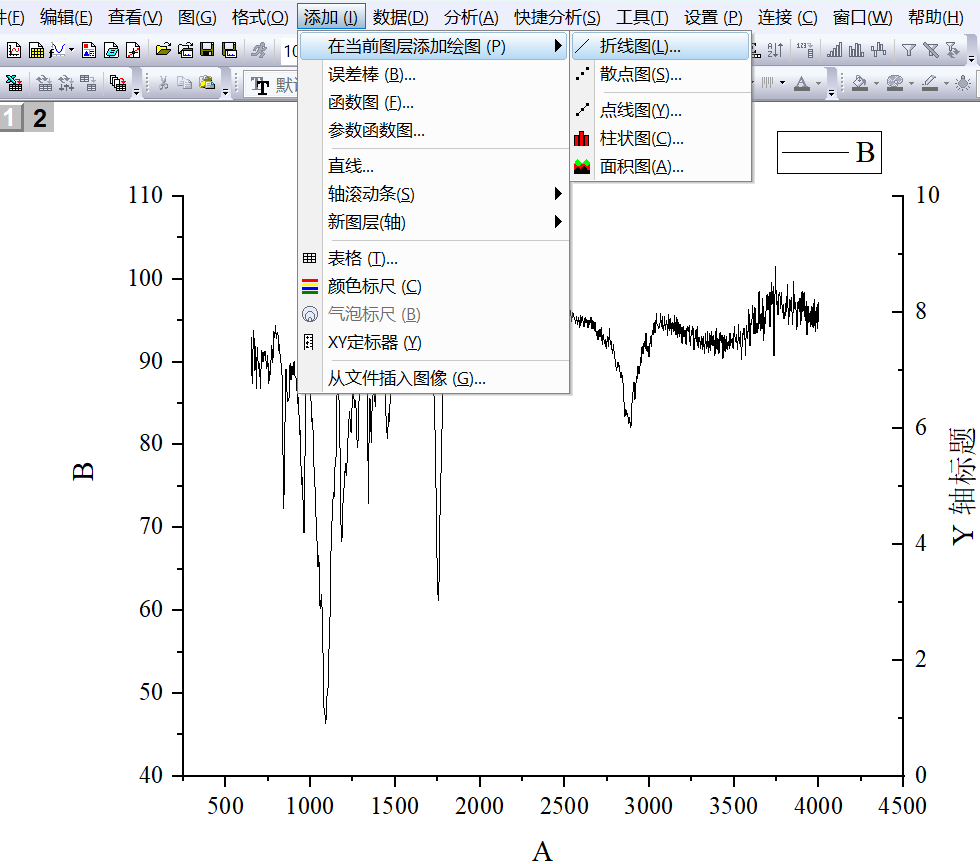
Task: Open the fill color paint bucket dropdown arrow
Action: 874,84
